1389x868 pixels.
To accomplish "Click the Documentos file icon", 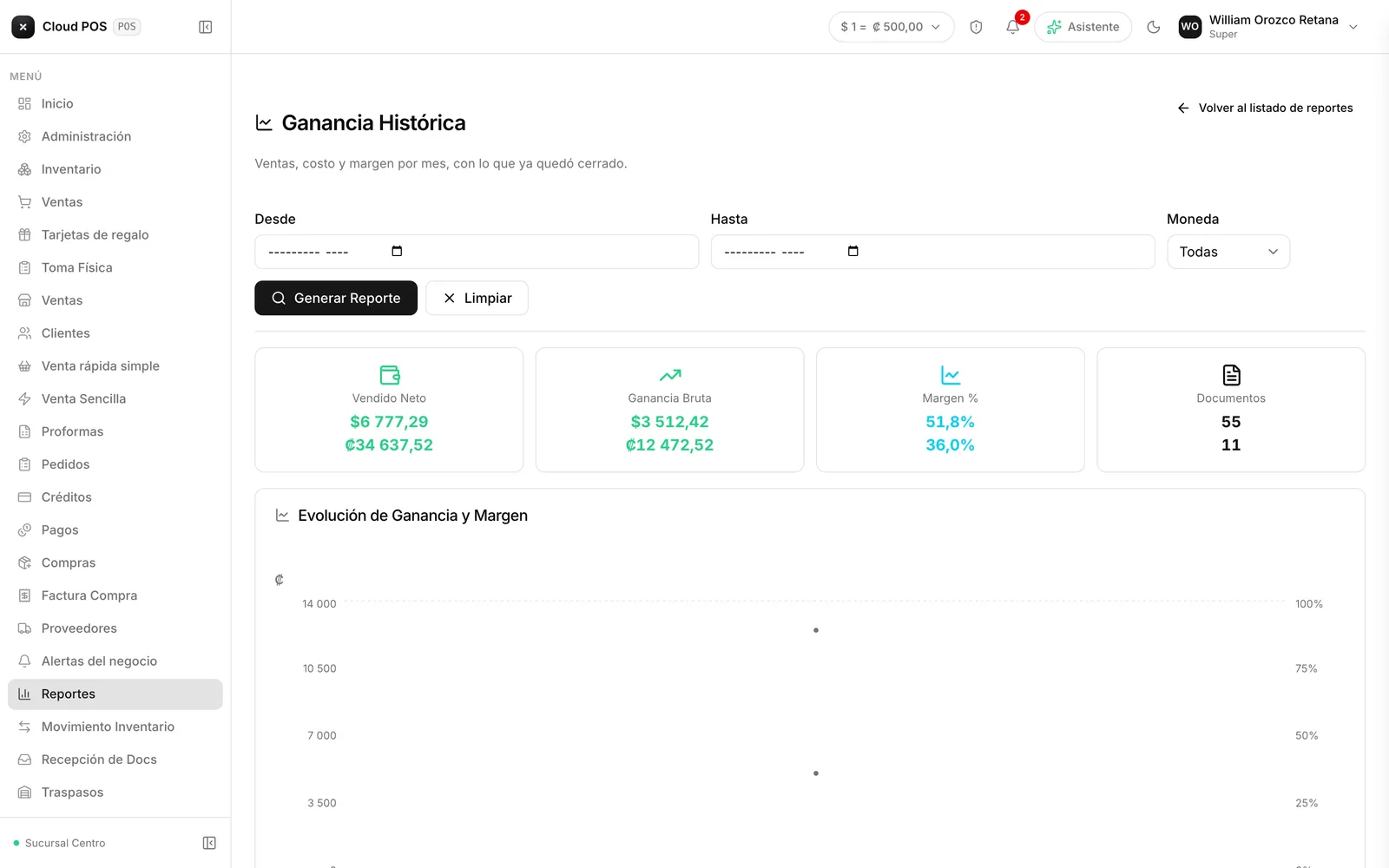I will pos(1231,375).
